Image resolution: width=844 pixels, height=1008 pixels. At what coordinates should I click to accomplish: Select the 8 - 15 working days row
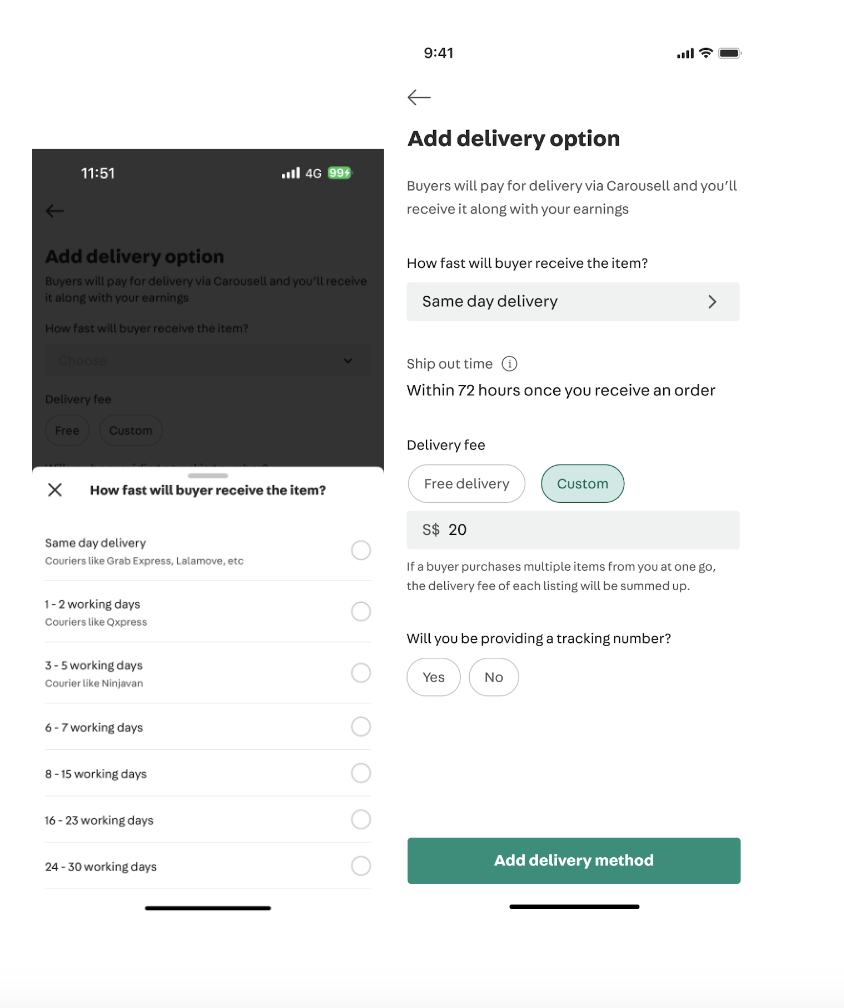coord(208,773)
